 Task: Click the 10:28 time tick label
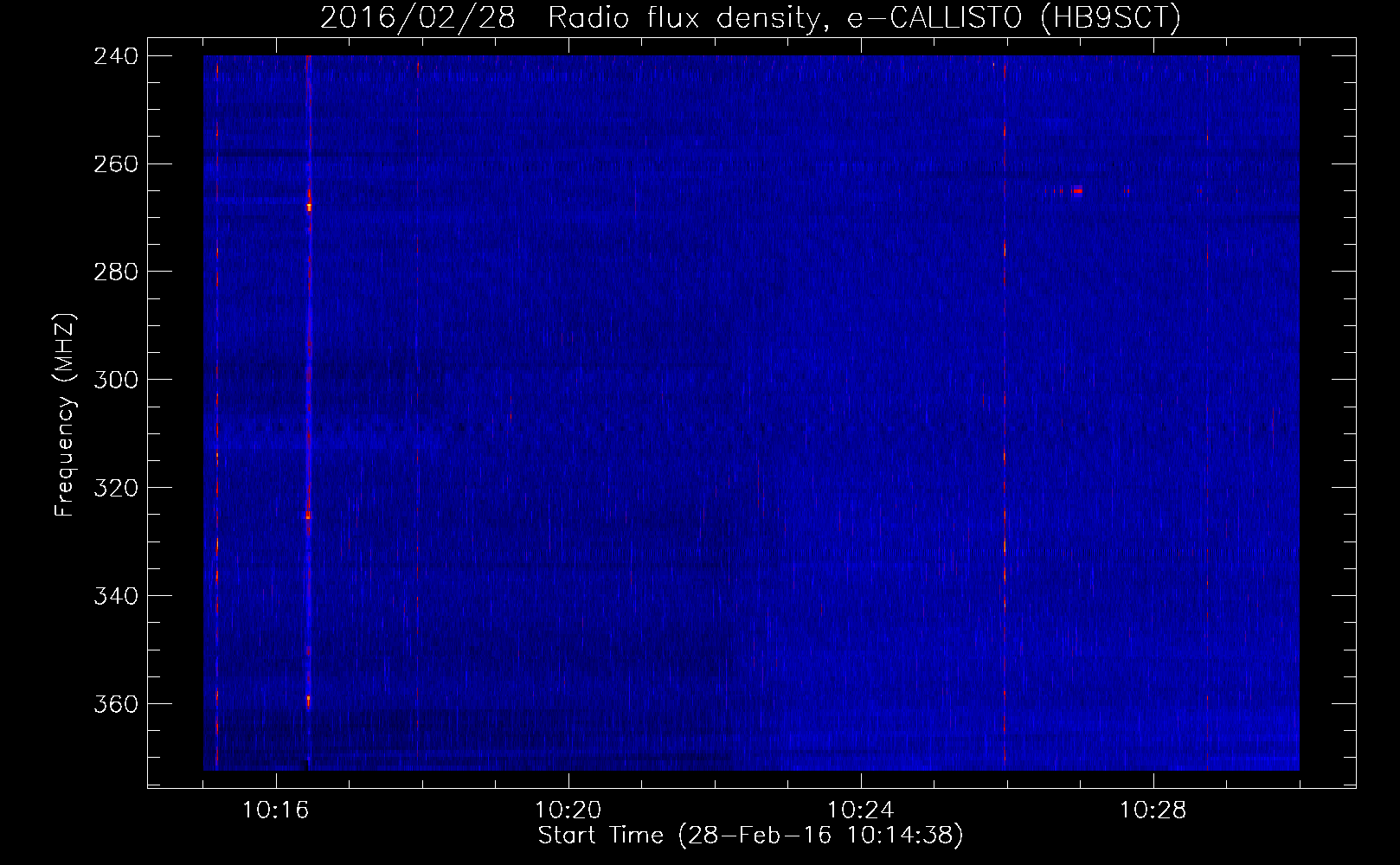pos(1153,811)
